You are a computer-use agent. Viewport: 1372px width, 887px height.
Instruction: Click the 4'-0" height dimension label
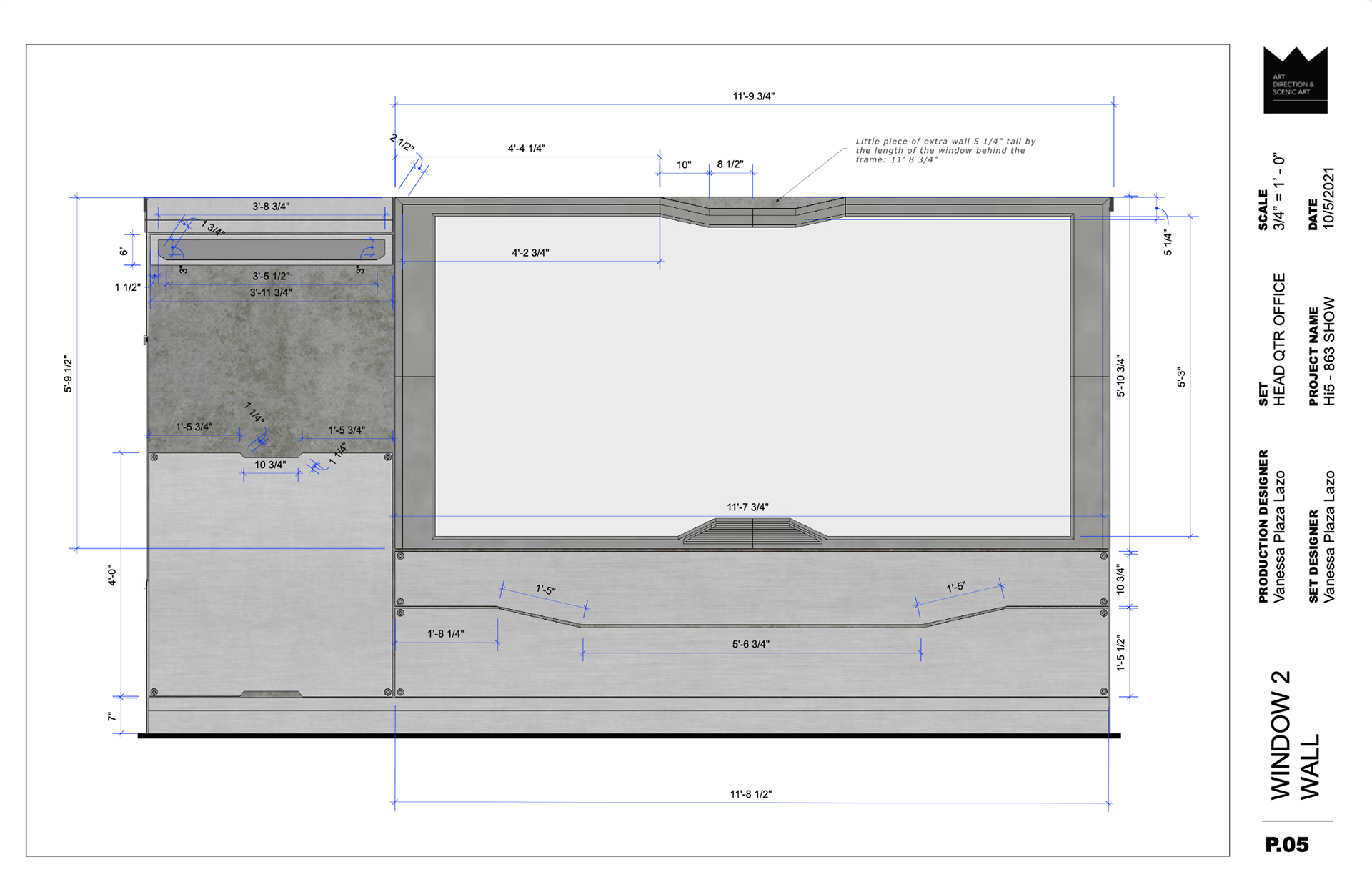pos(112,576)
